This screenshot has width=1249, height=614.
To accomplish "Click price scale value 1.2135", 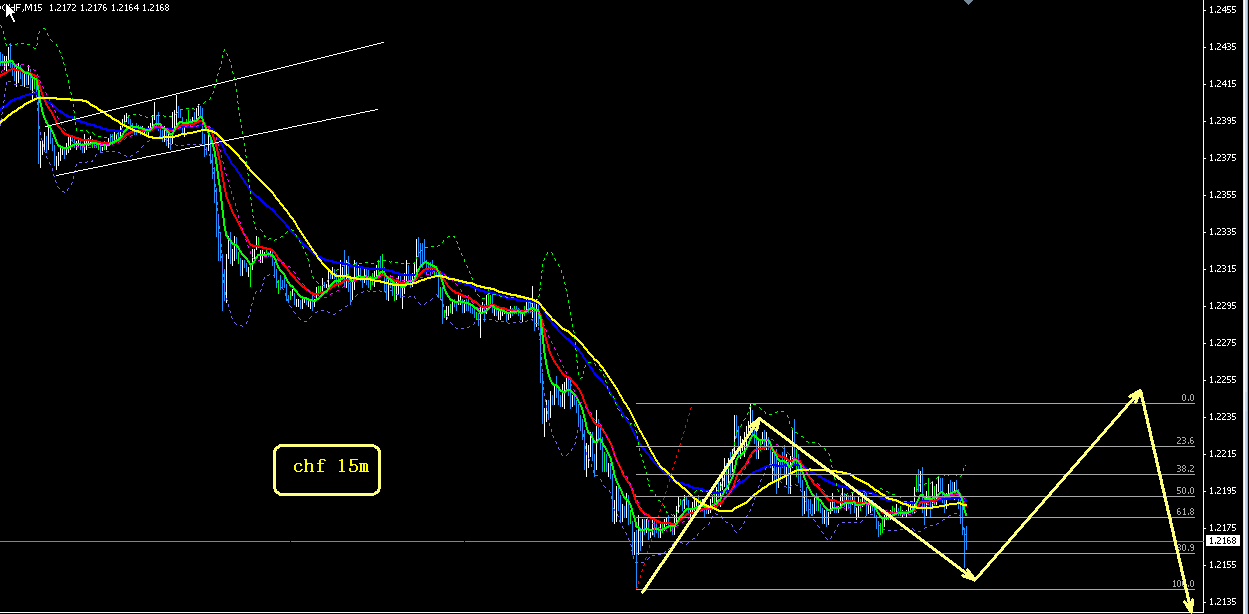I will tap(1222, 602).
